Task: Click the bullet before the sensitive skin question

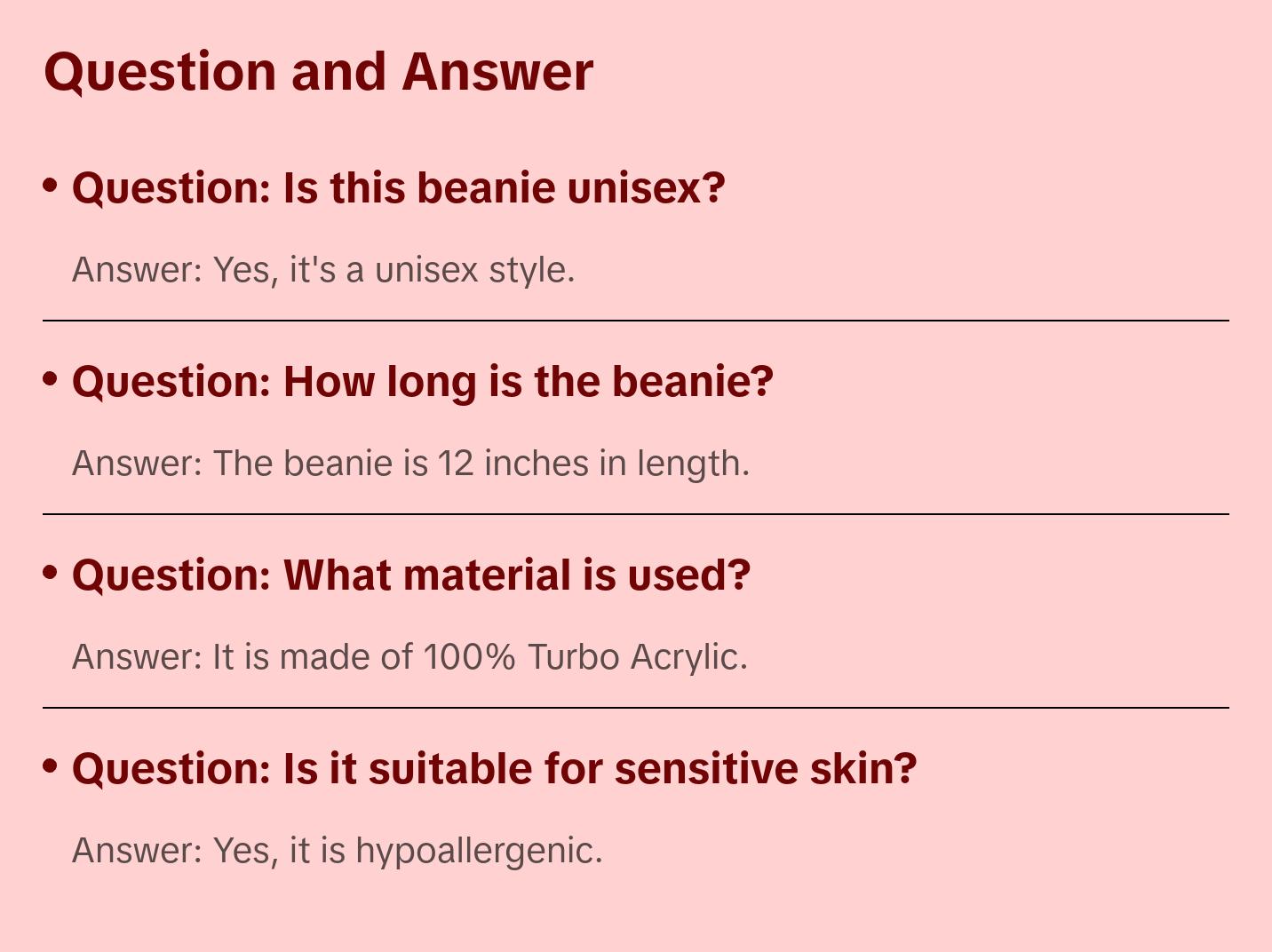Action: 51,766
